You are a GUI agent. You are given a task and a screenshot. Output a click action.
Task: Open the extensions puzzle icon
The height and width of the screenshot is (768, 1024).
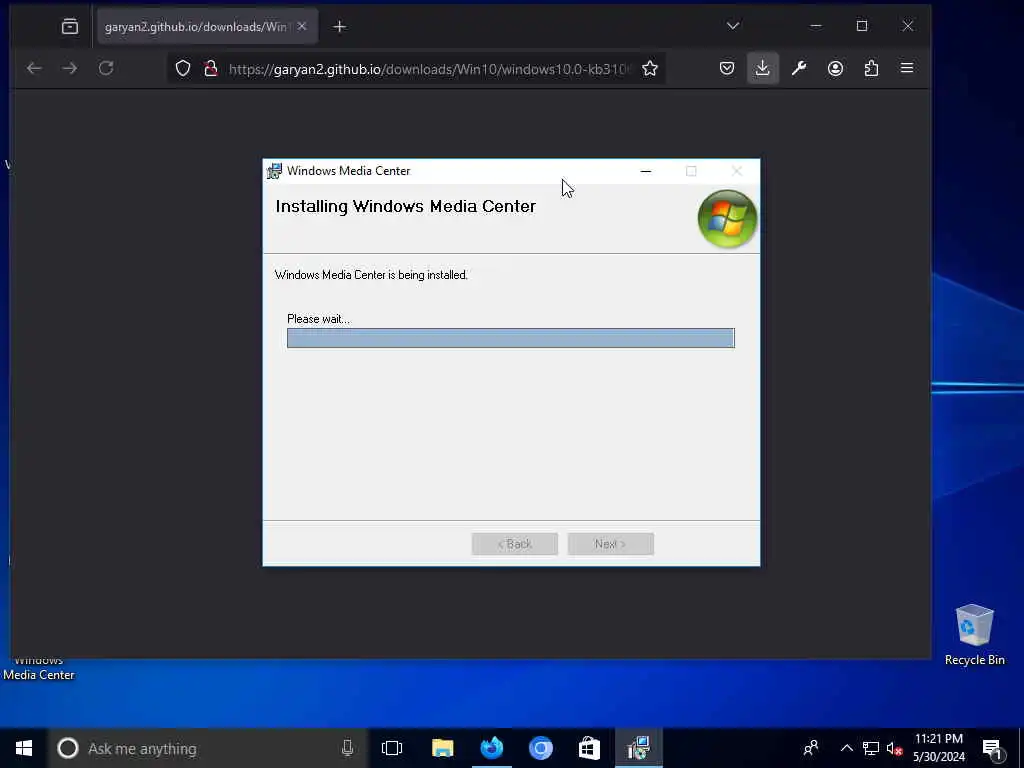pyautogui.click(x=871, y=68)
